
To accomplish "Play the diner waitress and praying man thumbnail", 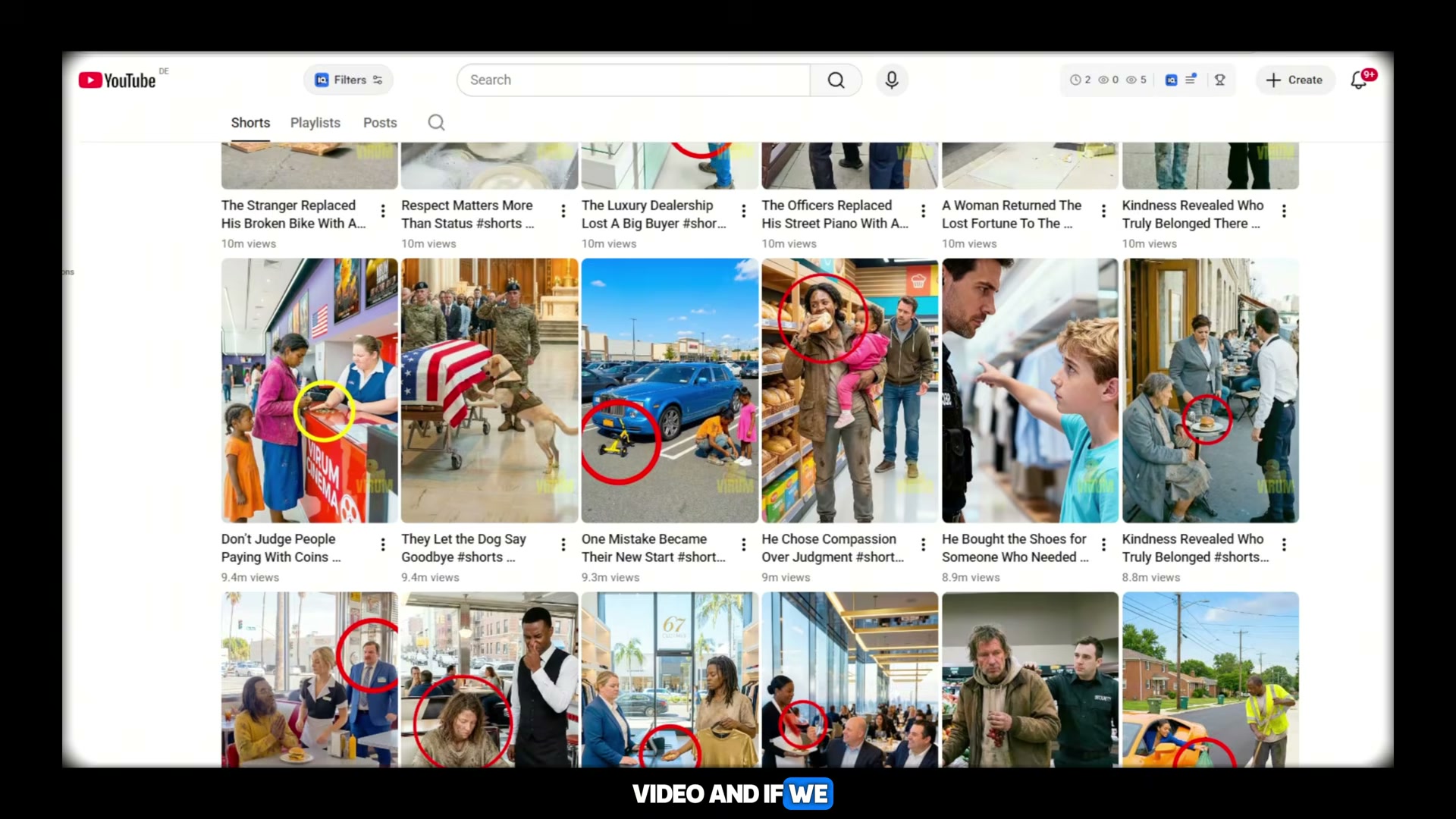I will point(309,679).
